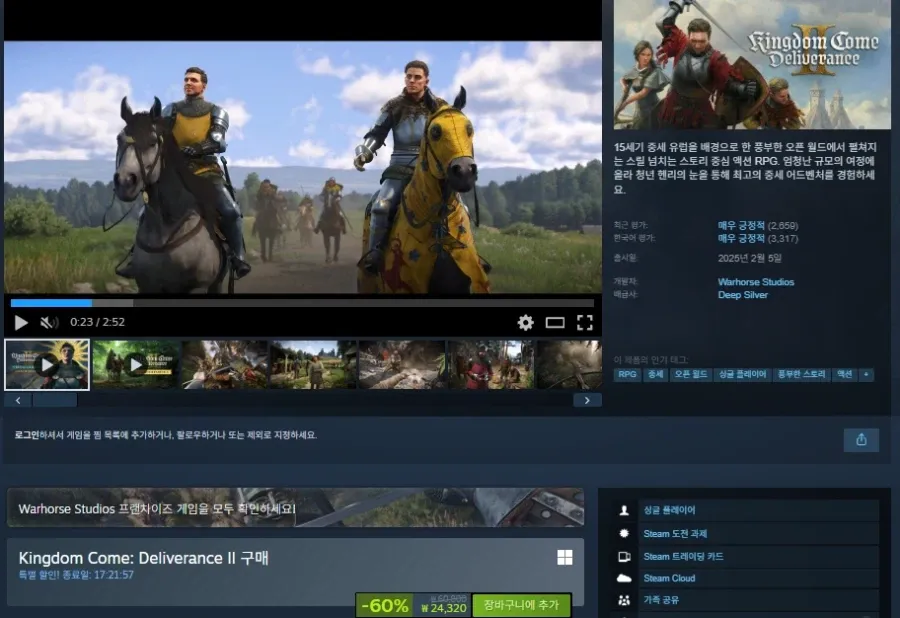Click the thumbnail strip scrollbar handle

point(55,400)
